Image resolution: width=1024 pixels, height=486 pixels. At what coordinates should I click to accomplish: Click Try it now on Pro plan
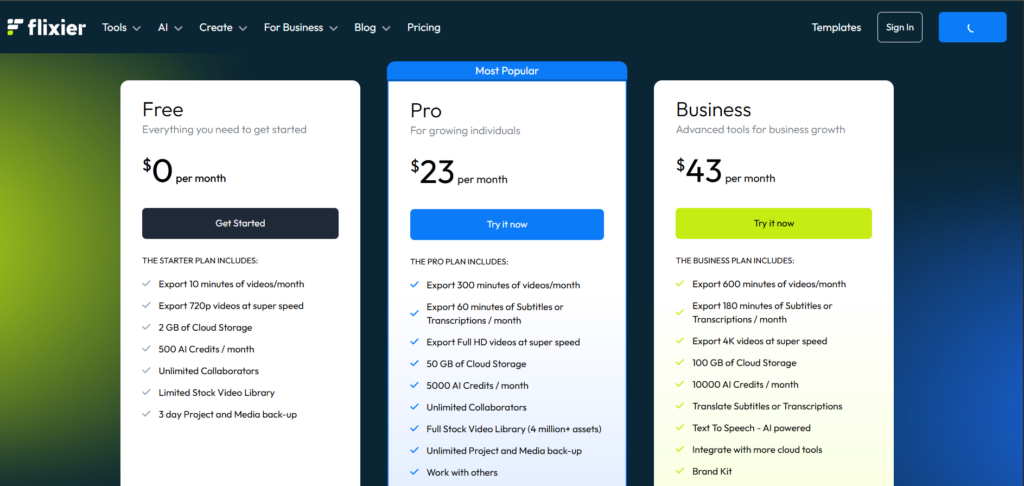coord(507,225)
